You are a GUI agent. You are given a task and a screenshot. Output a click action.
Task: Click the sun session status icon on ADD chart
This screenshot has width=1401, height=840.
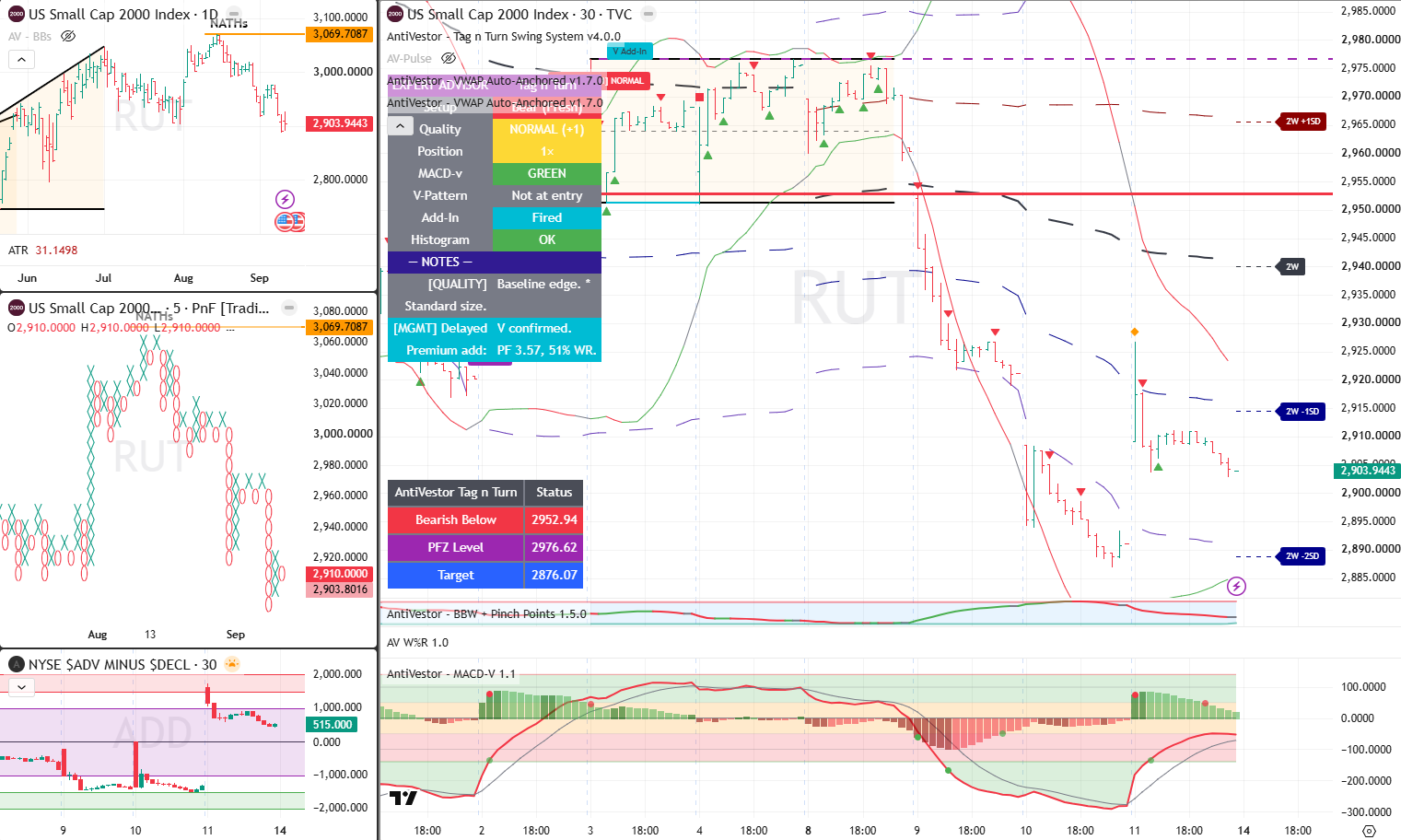(x=232, y=664)
